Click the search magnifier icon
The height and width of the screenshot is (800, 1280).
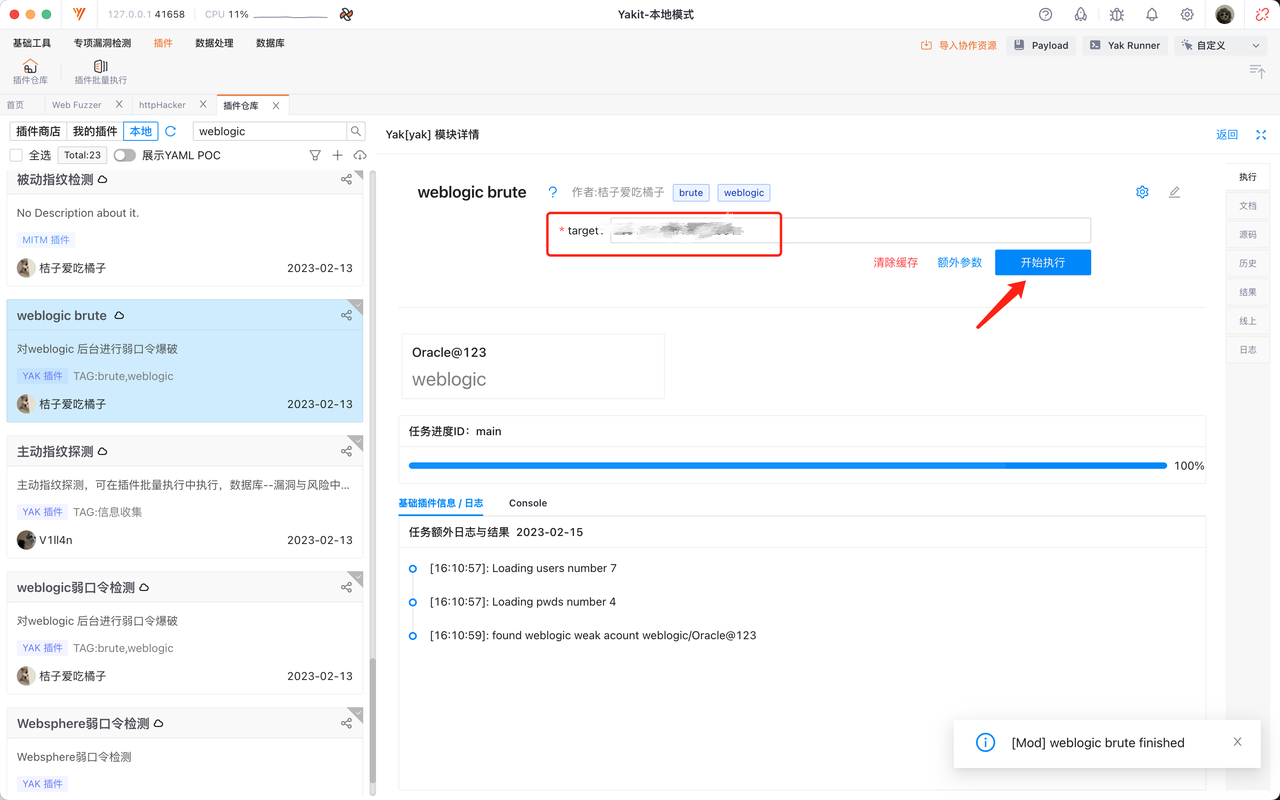(x=356, y=131)
